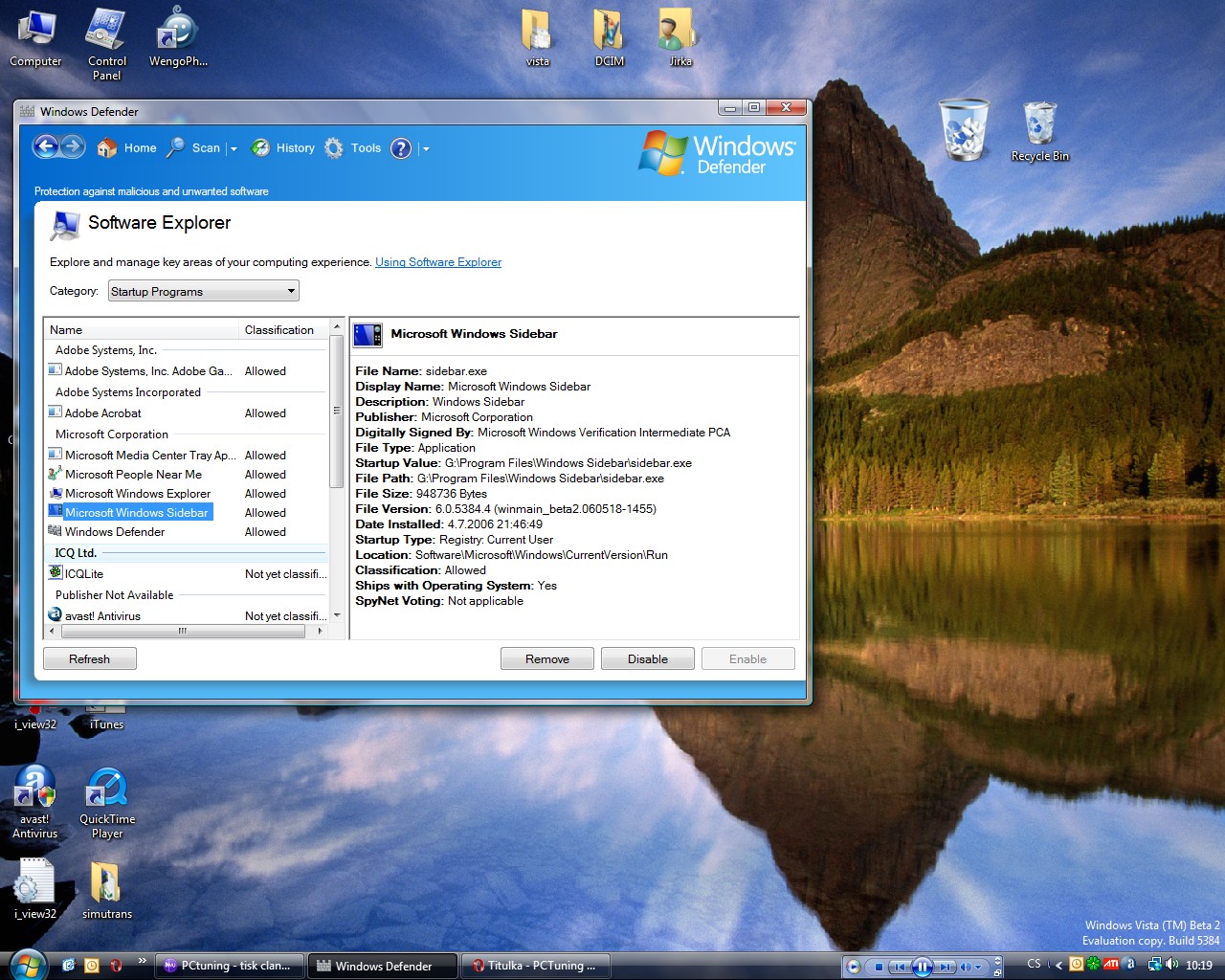Select the ICQLite startup entry
Image resolution: width=1225 pixels, height=980 pixels.
(187, 574)
